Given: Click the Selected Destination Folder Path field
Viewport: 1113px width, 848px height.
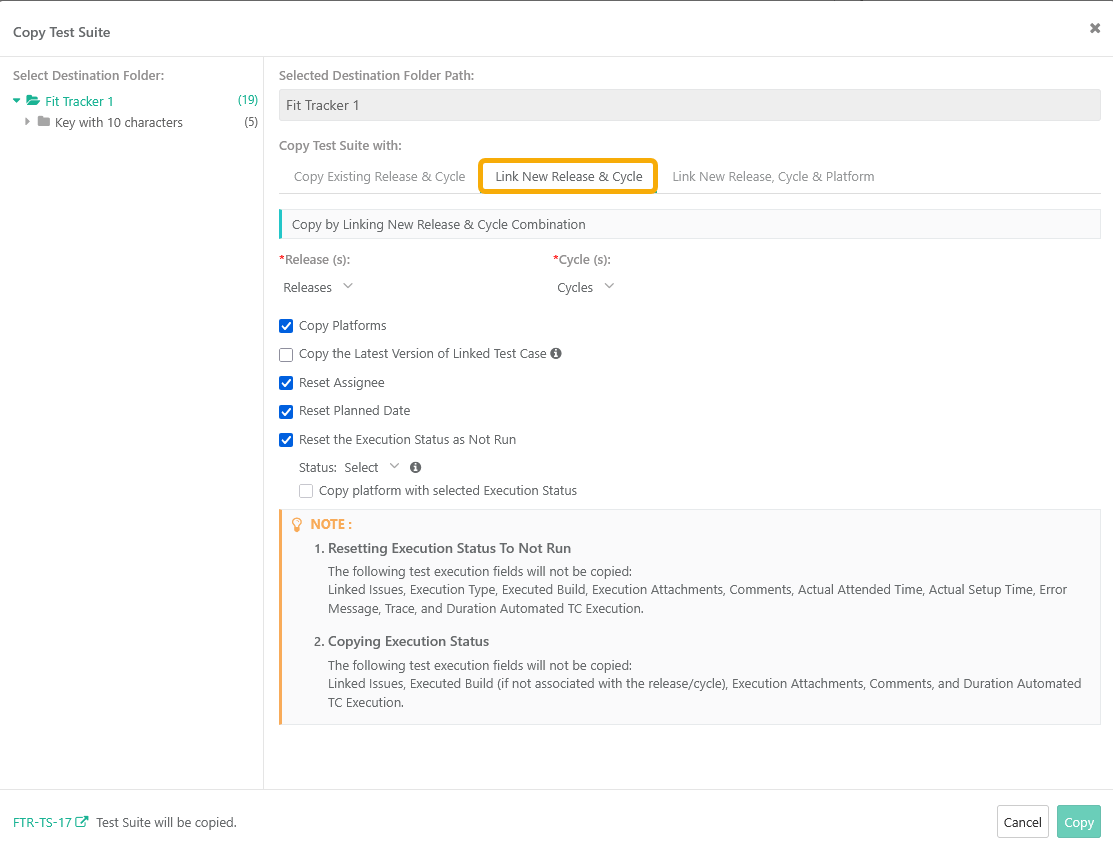Looking at the screenshot, I should point(689,105).
